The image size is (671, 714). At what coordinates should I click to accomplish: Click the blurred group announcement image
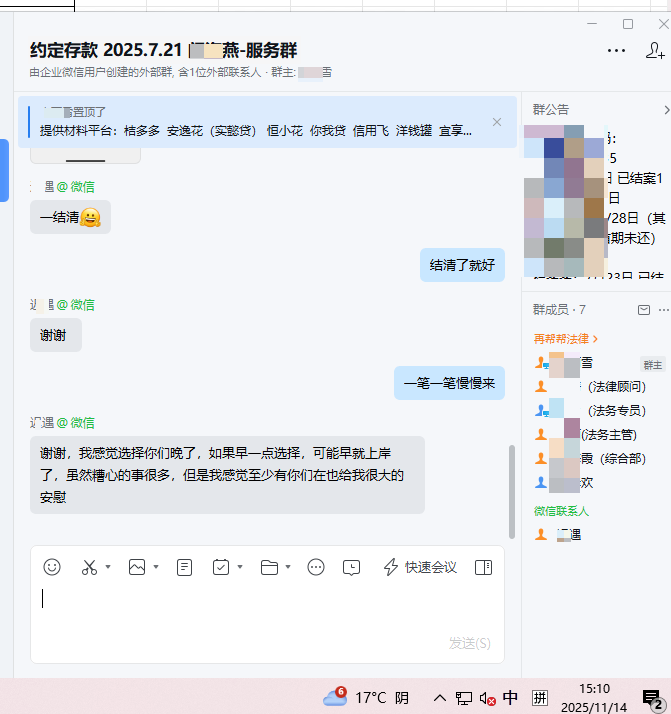[x=566, y=201]
